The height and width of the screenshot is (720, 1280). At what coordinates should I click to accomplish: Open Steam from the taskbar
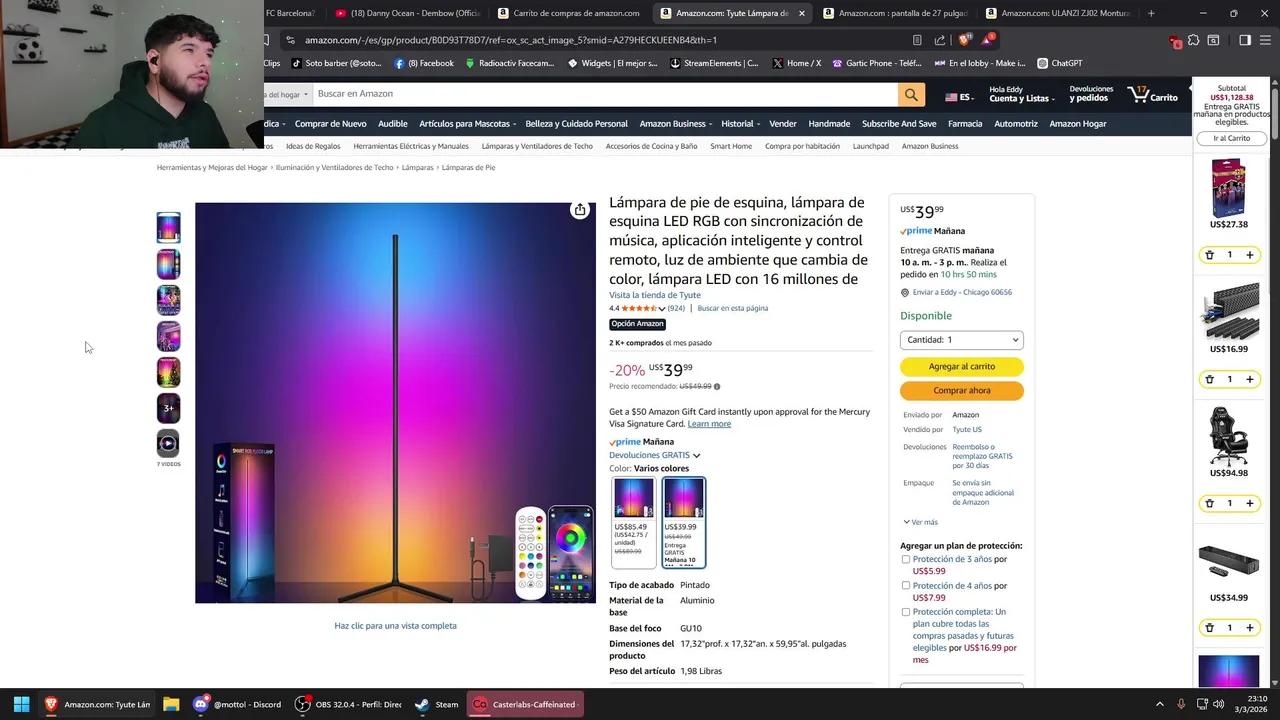click(x=437, y=704)
